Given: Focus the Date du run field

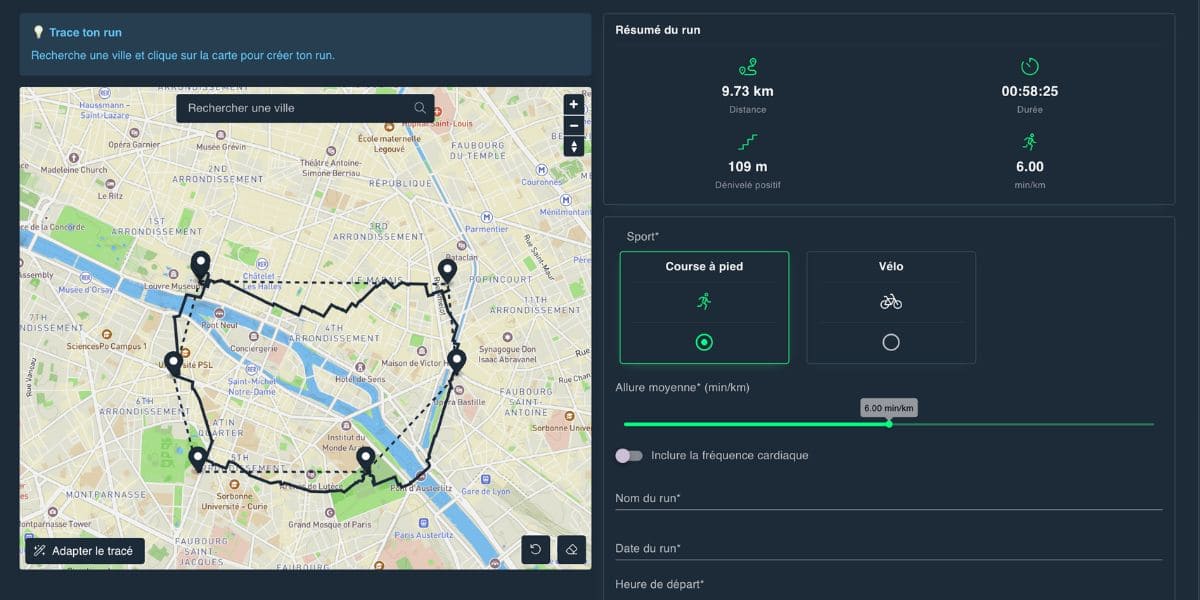Looking at the screenshot, I should pyautogui.click(x=889, y=548).
